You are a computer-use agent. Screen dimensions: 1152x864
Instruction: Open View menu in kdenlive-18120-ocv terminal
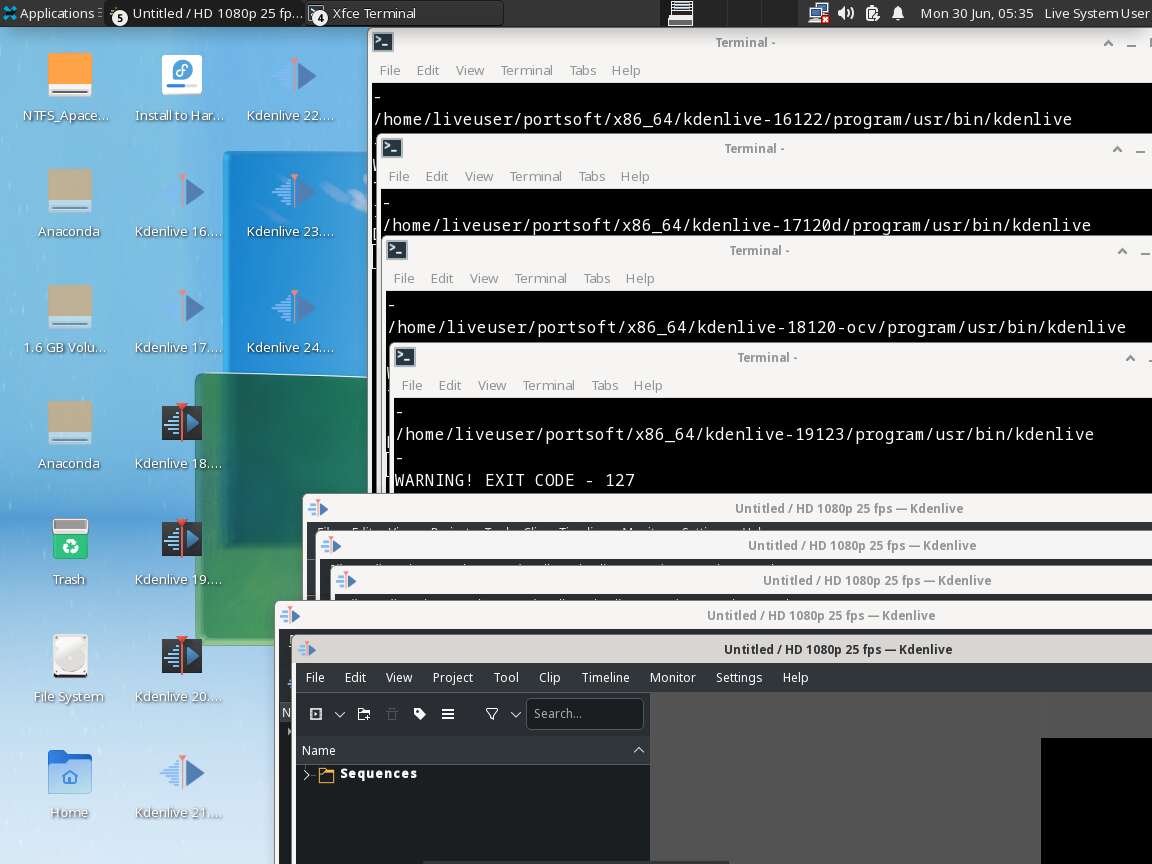[483, 278]
